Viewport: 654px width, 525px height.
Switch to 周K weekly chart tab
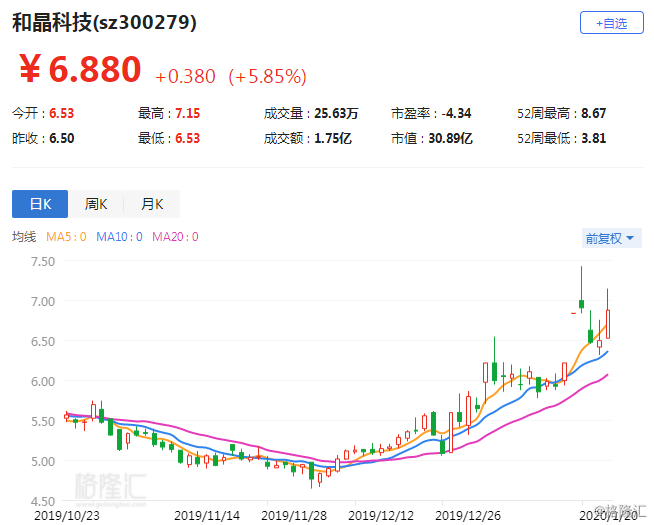(x=96, y=204)
